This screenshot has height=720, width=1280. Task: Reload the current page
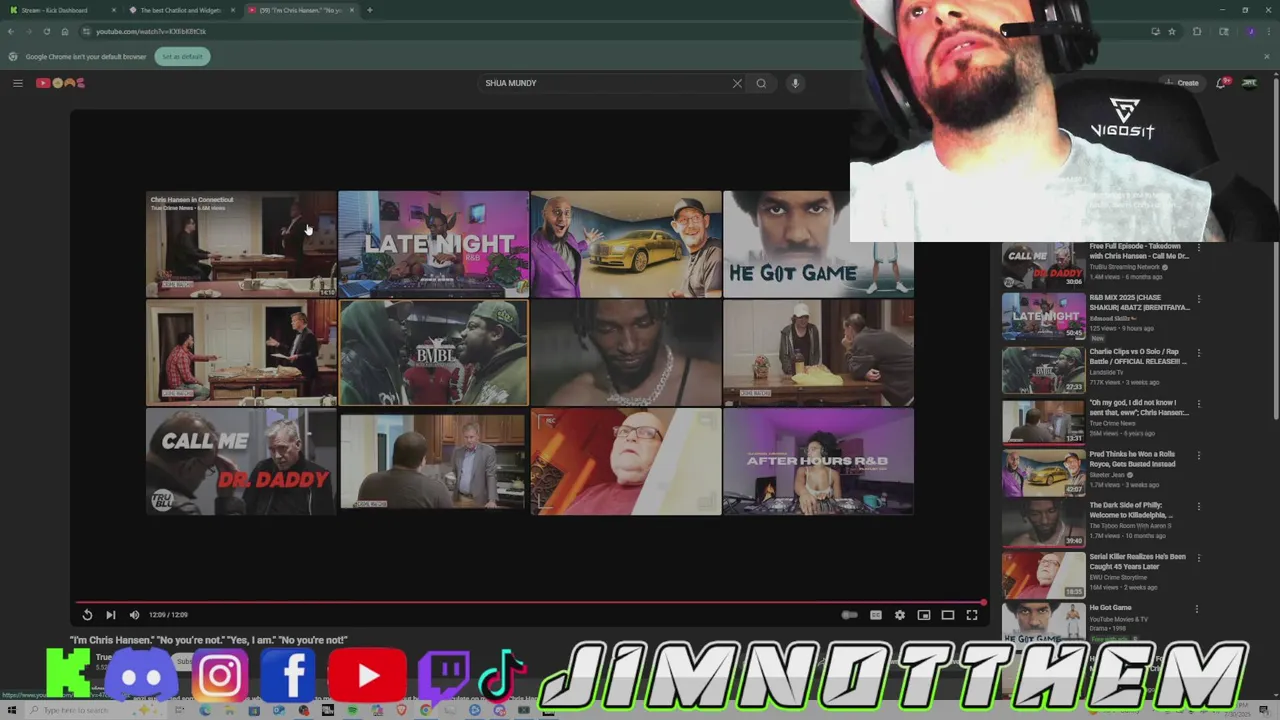[x=46, y=31]
